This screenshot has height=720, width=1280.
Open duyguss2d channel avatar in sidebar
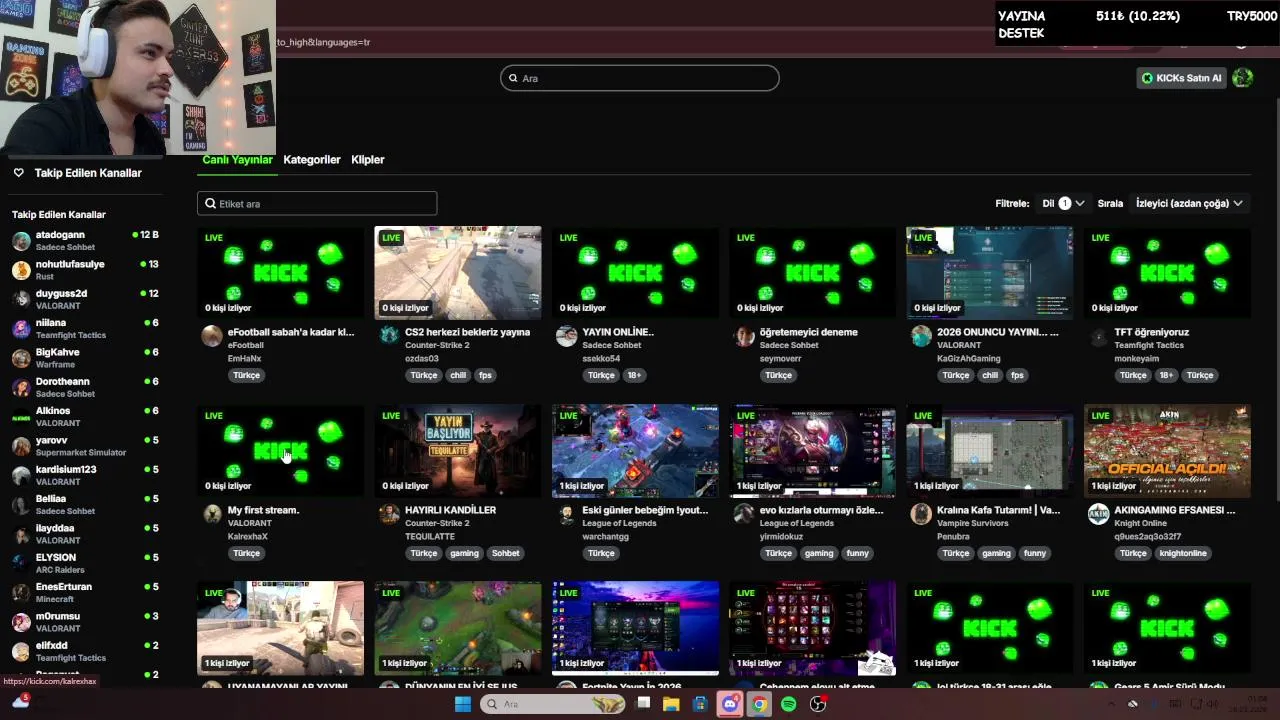tap(21, 299)
